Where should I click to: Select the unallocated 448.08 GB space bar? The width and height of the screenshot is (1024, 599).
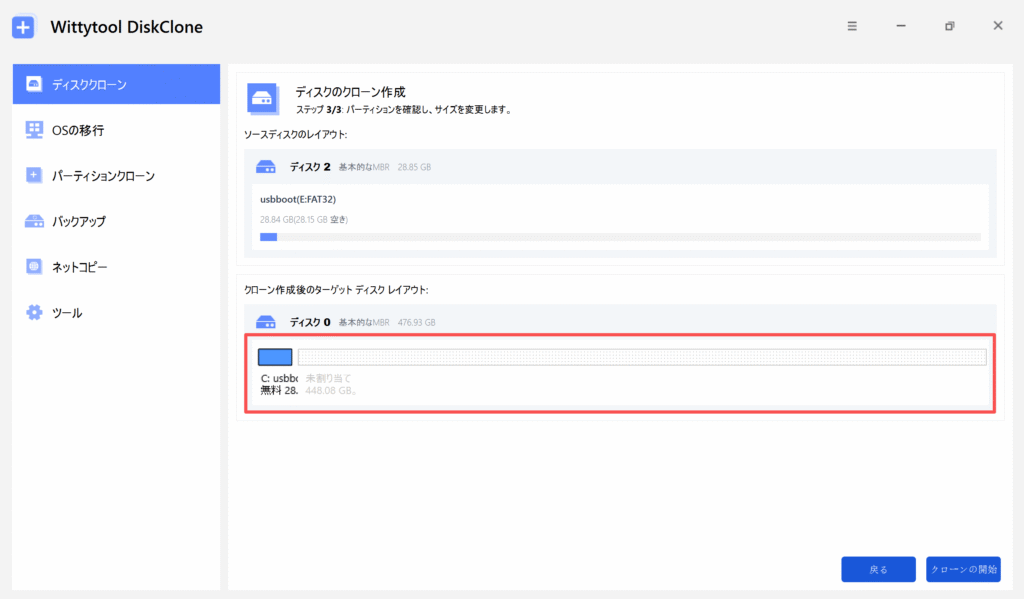click(x=642, y=357)
